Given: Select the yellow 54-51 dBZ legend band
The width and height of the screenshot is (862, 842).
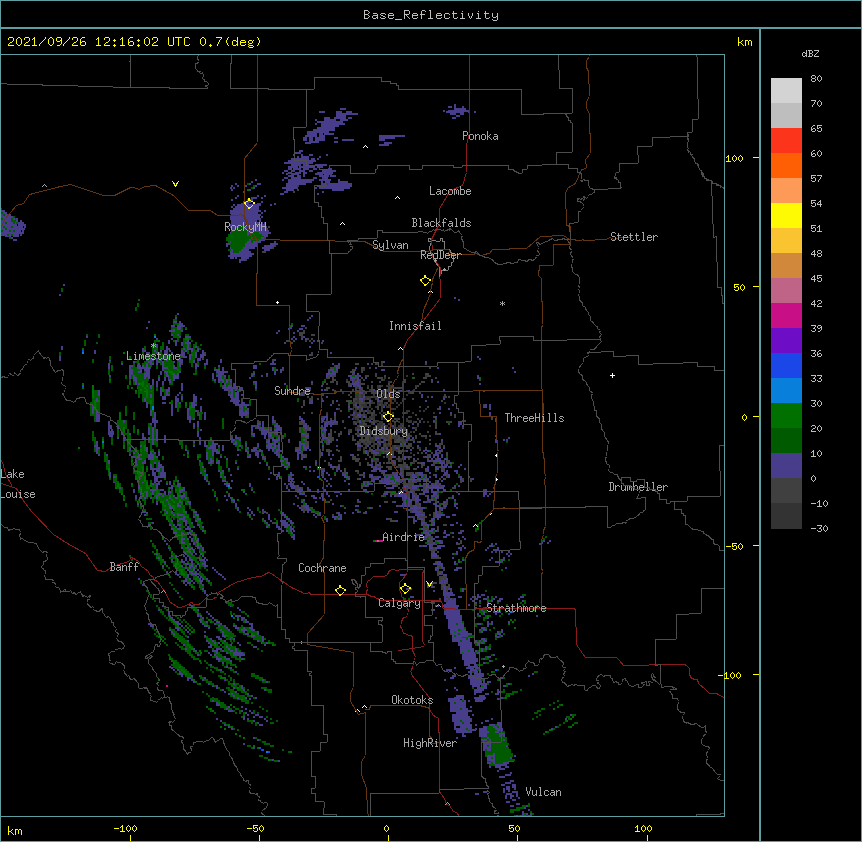Looking at the screenshot, I should (786, 215).
